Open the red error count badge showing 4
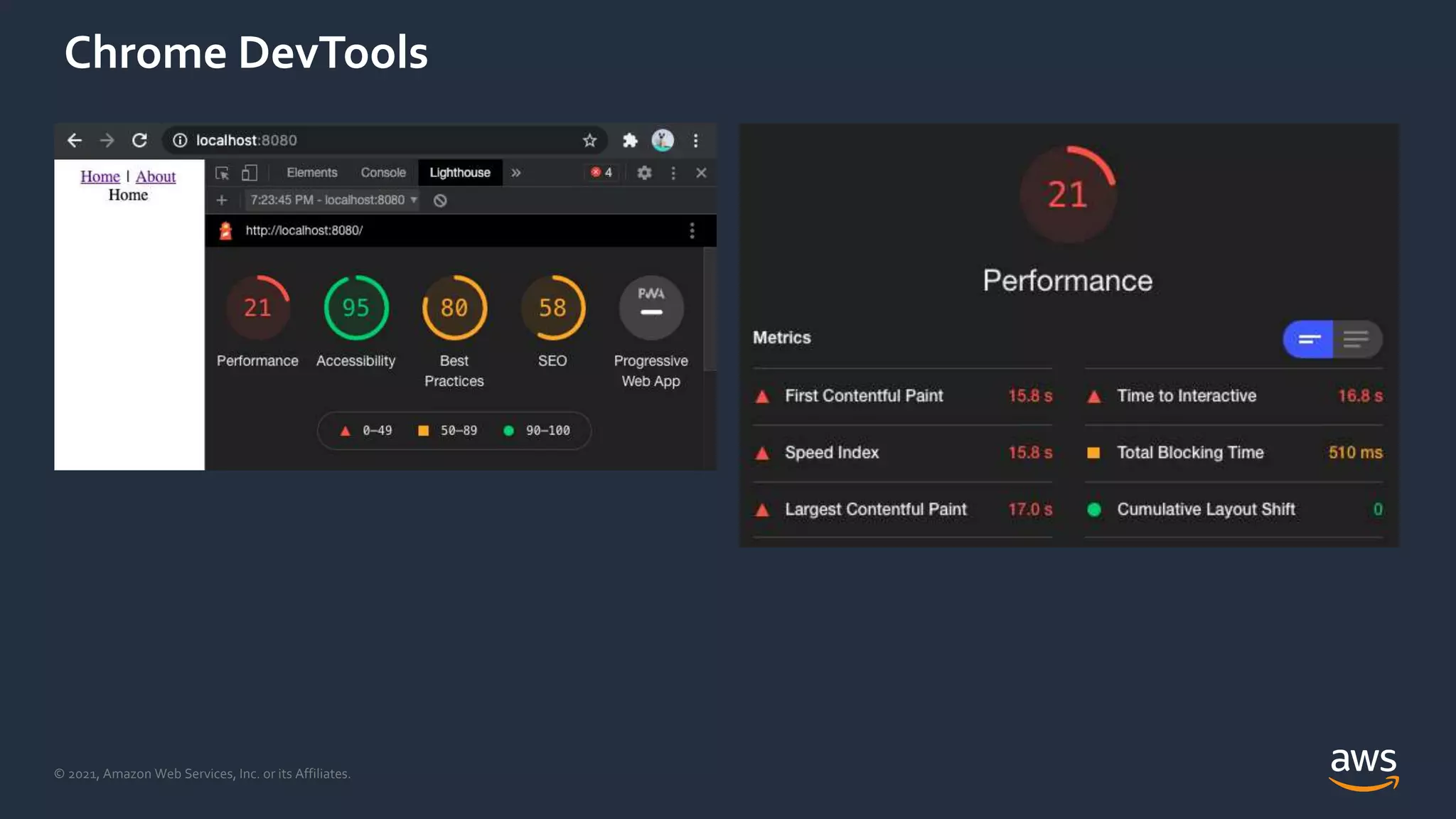This screenshot has width=1456, height=819. point(601,173)
